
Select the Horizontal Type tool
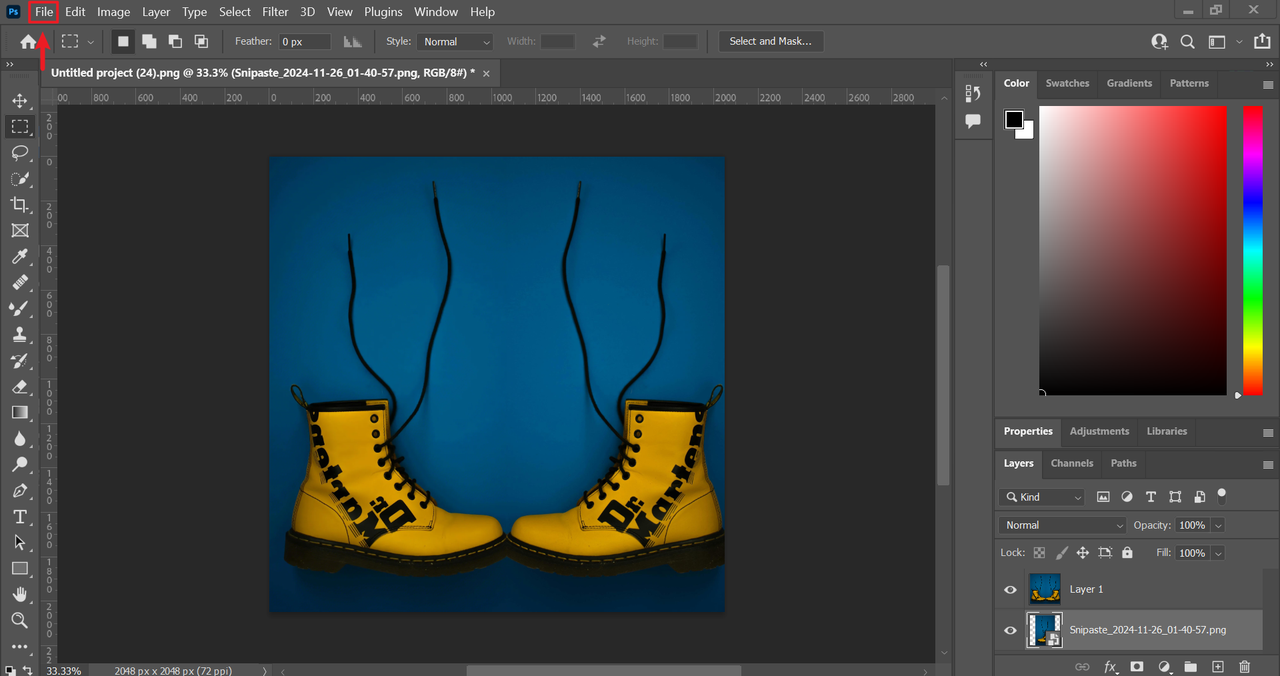tap(19, 517)
